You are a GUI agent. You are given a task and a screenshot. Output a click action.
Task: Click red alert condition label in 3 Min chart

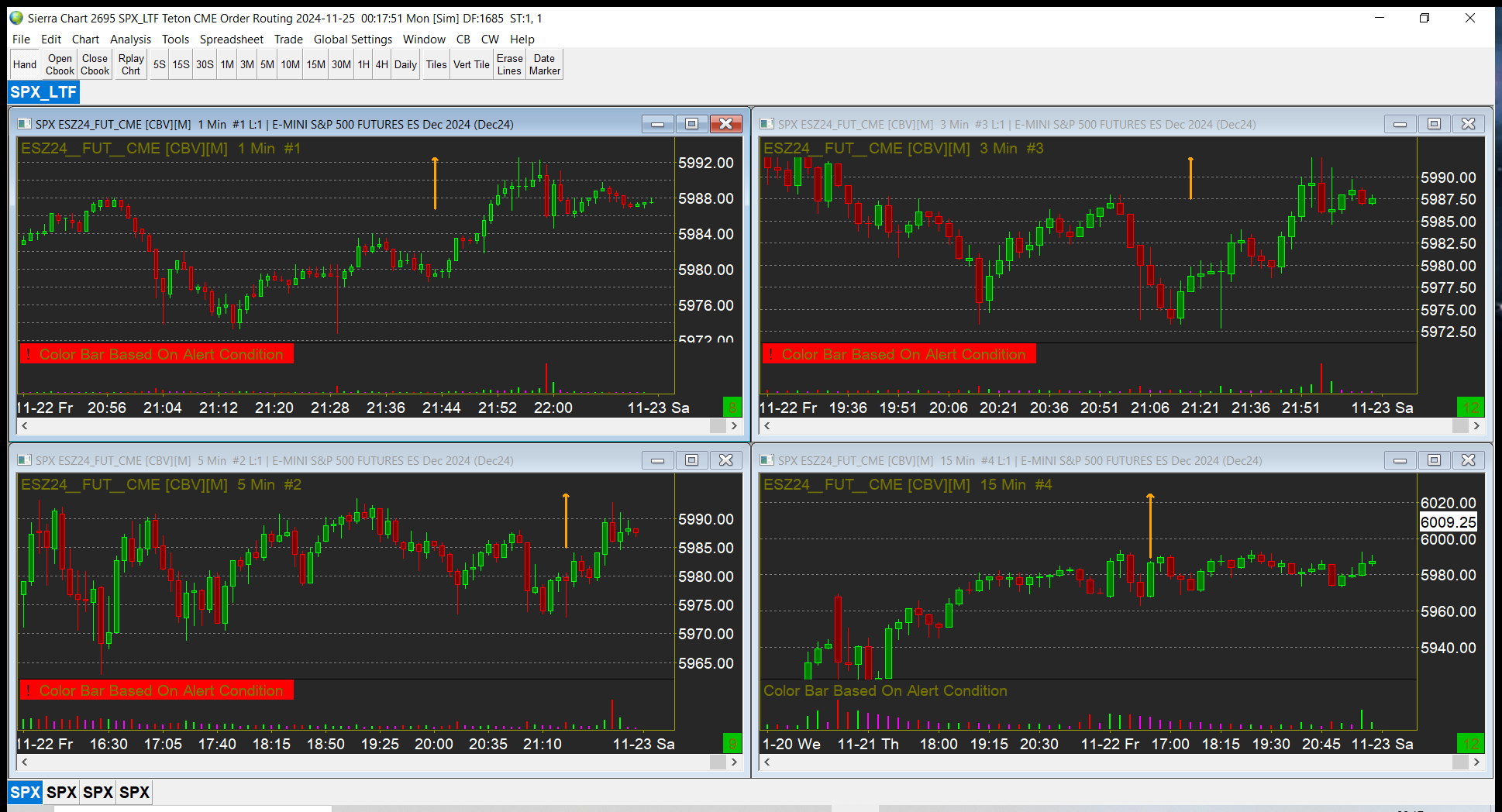pos(899,354)
